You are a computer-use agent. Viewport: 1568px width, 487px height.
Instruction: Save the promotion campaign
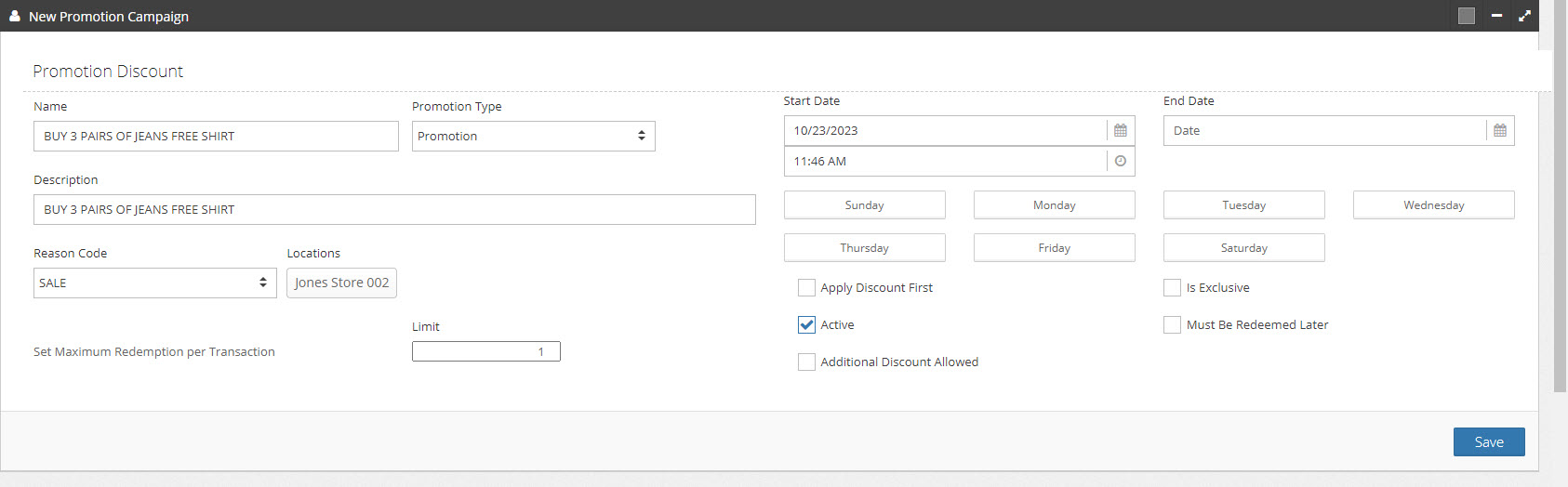[1489, 442]
